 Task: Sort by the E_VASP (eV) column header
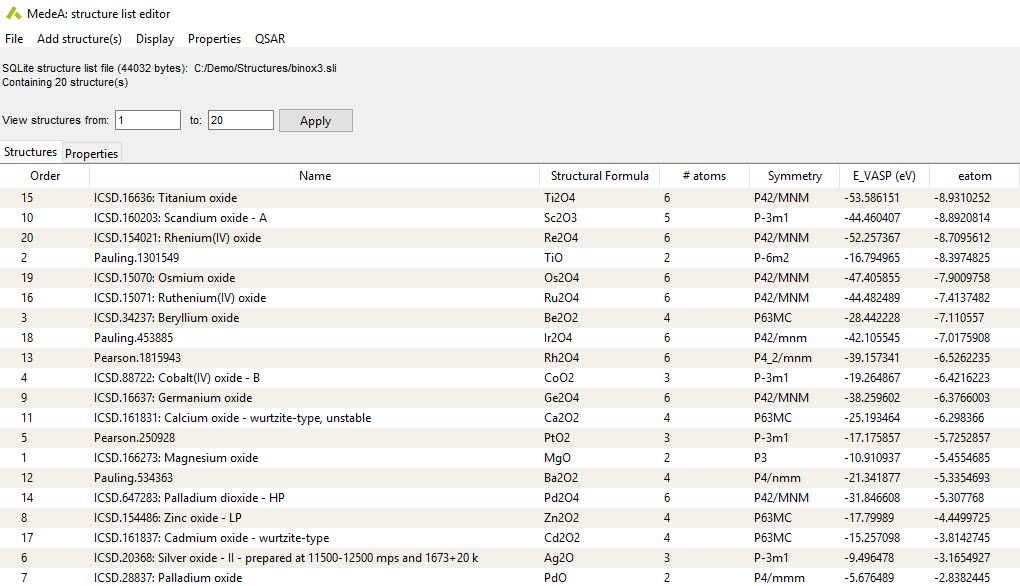pyautogui.click(x=878, y=176)
